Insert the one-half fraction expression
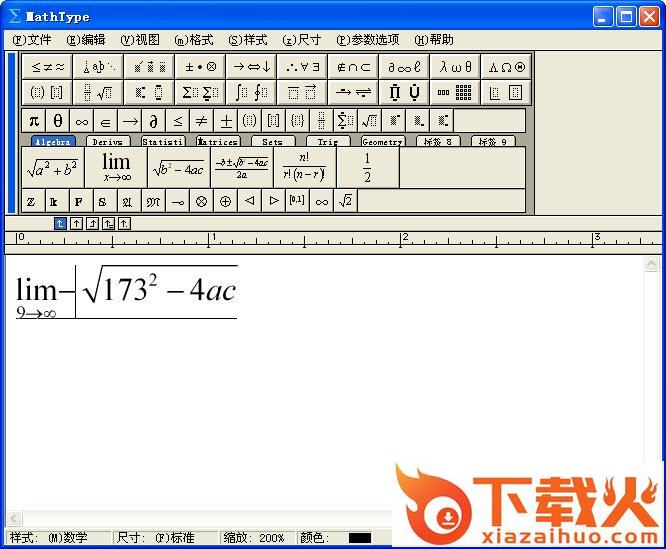The image size is (666, 549). click(368, 168)
